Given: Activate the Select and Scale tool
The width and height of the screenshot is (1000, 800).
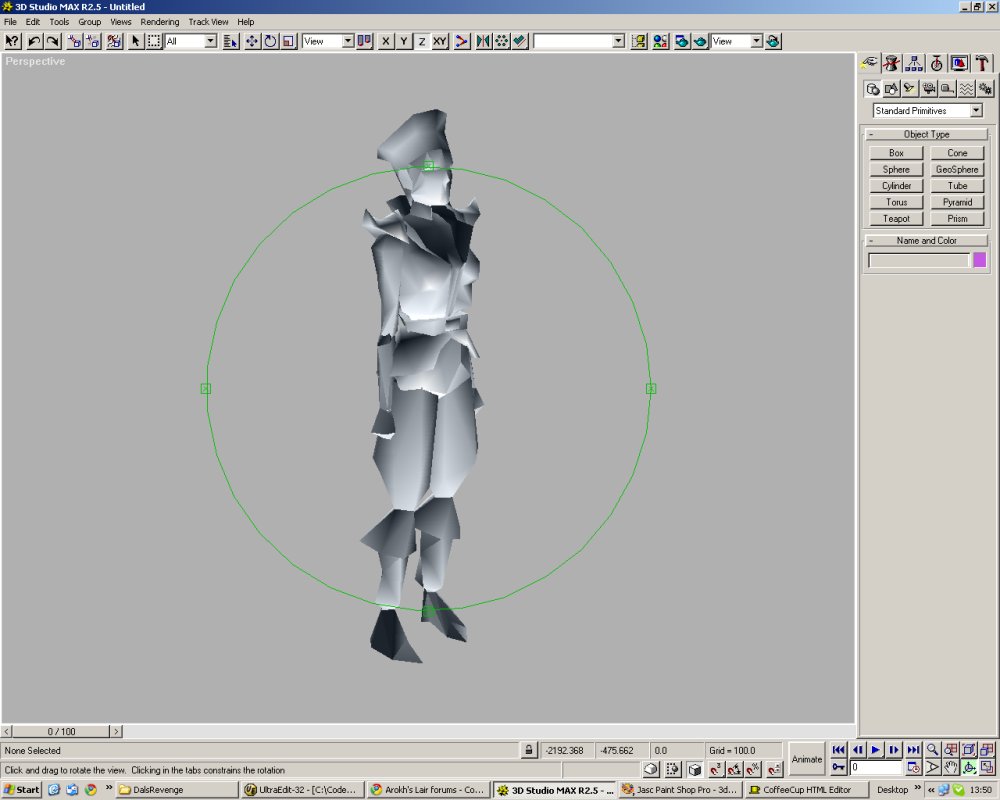Looking at the screenshot, I should pos(289,41).
